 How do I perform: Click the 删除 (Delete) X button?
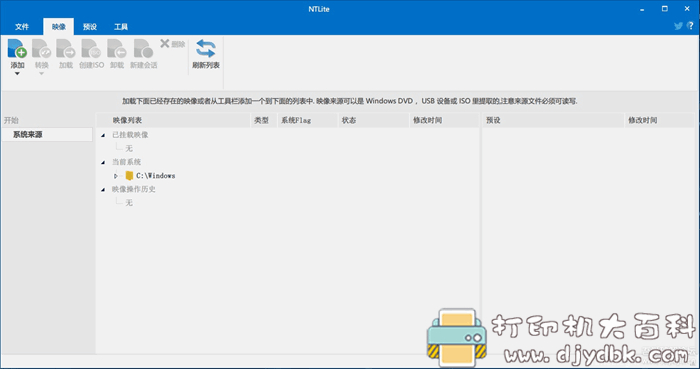click(172, 44)
